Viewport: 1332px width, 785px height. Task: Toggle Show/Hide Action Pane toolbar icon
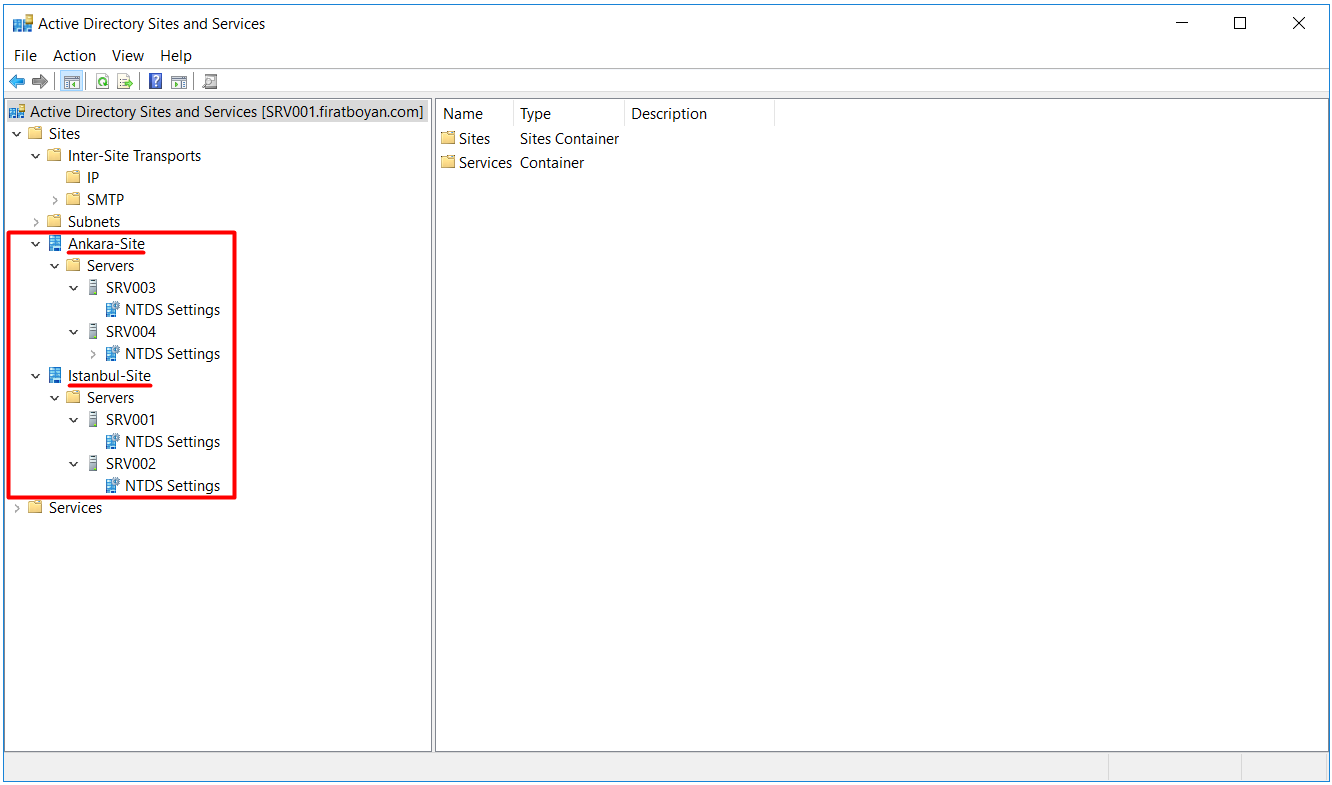179,81
